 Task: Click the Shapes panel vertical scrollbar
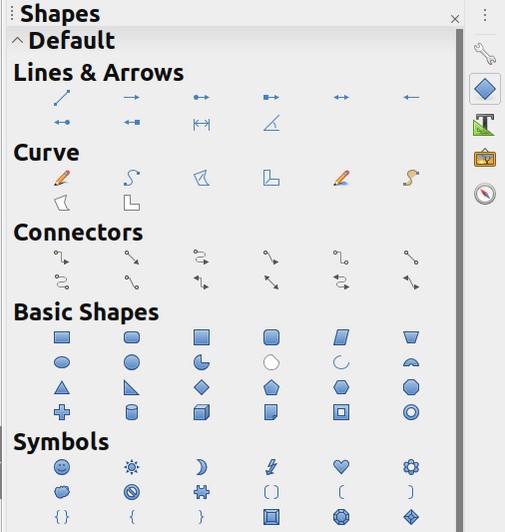tap(459, 280)
